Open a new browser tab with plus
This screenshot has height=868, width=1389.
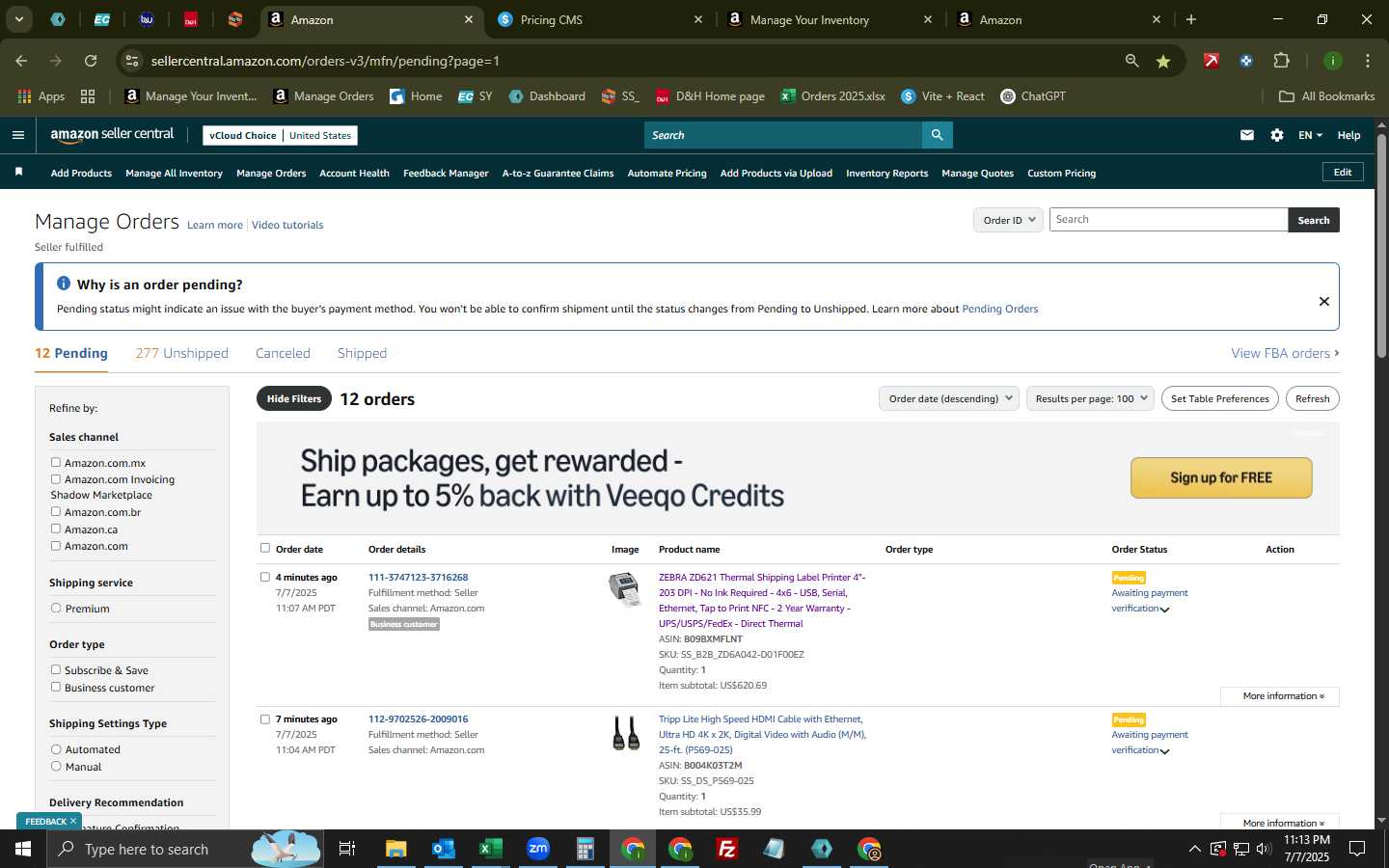tap(1191, 19)
